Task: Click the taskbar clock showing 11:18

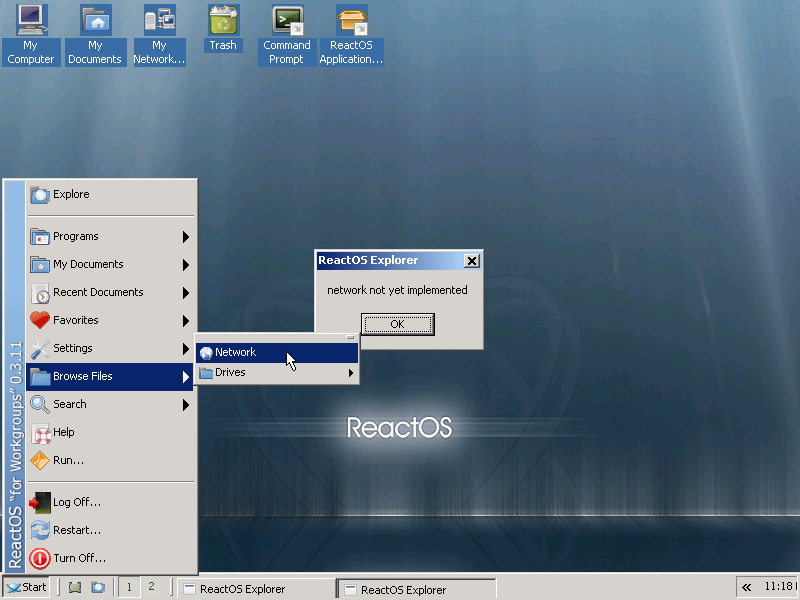Action: [779, 587]
